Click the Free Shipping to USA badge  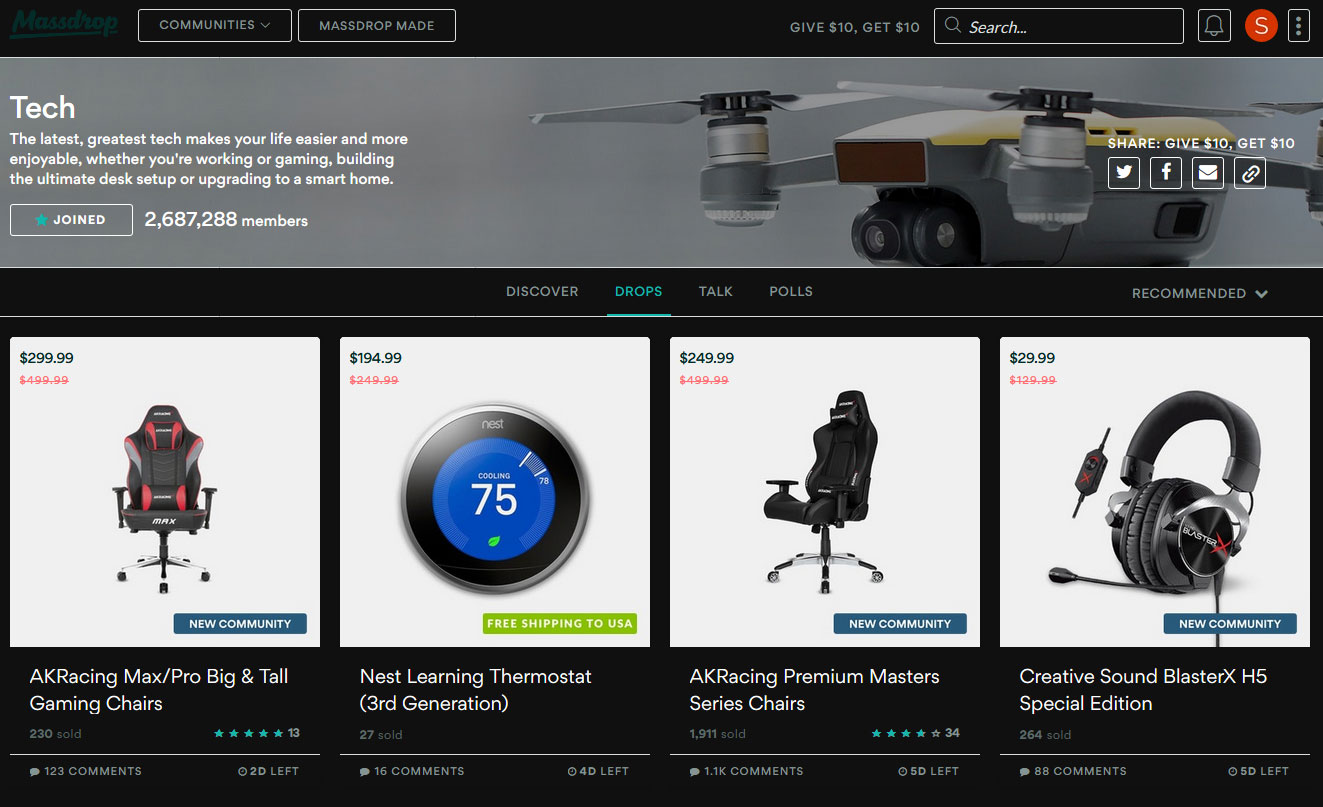[560, 624]
